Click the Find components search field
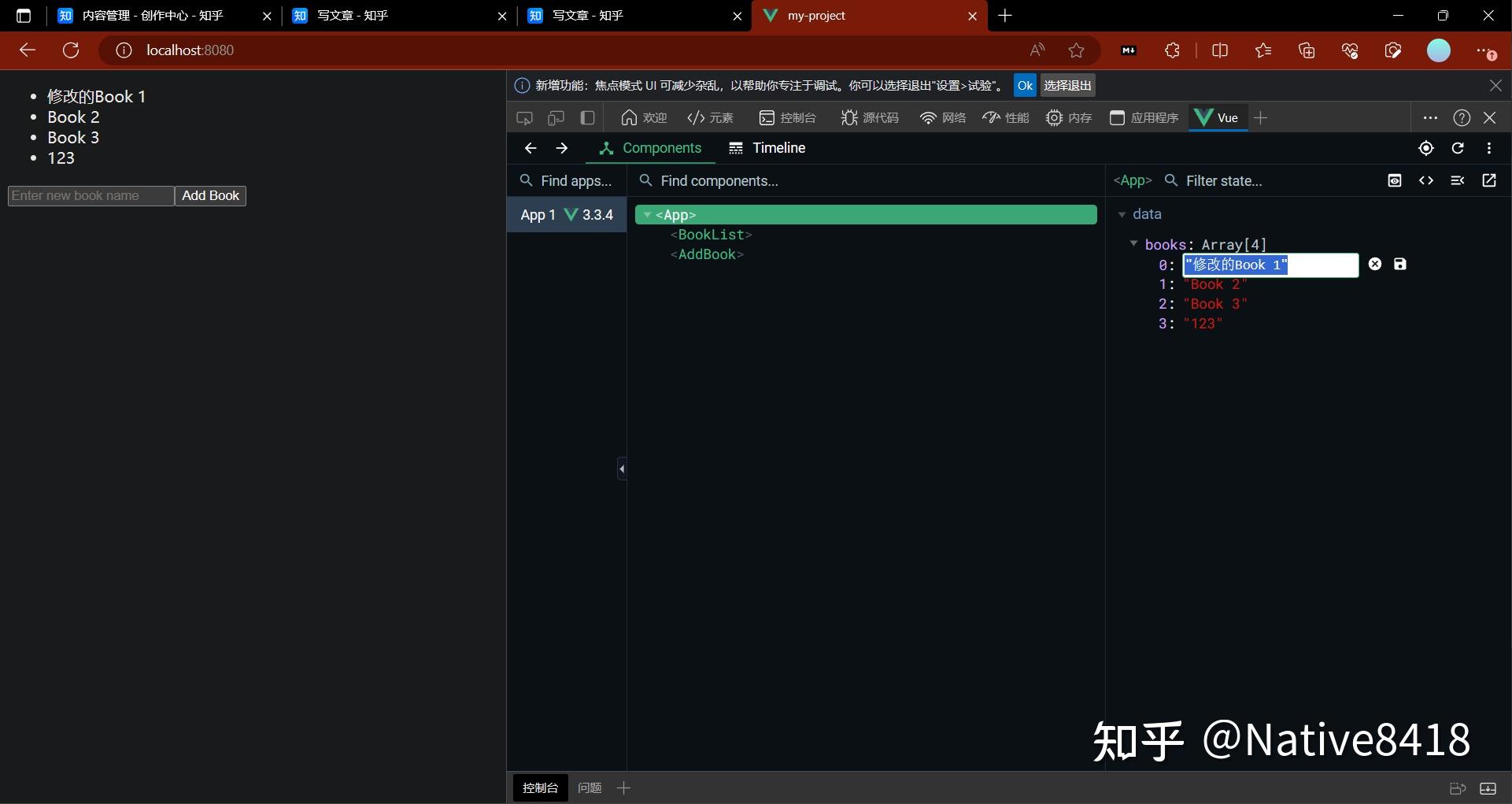Viewport: 1512px width, 804px height. click(866, 181)
